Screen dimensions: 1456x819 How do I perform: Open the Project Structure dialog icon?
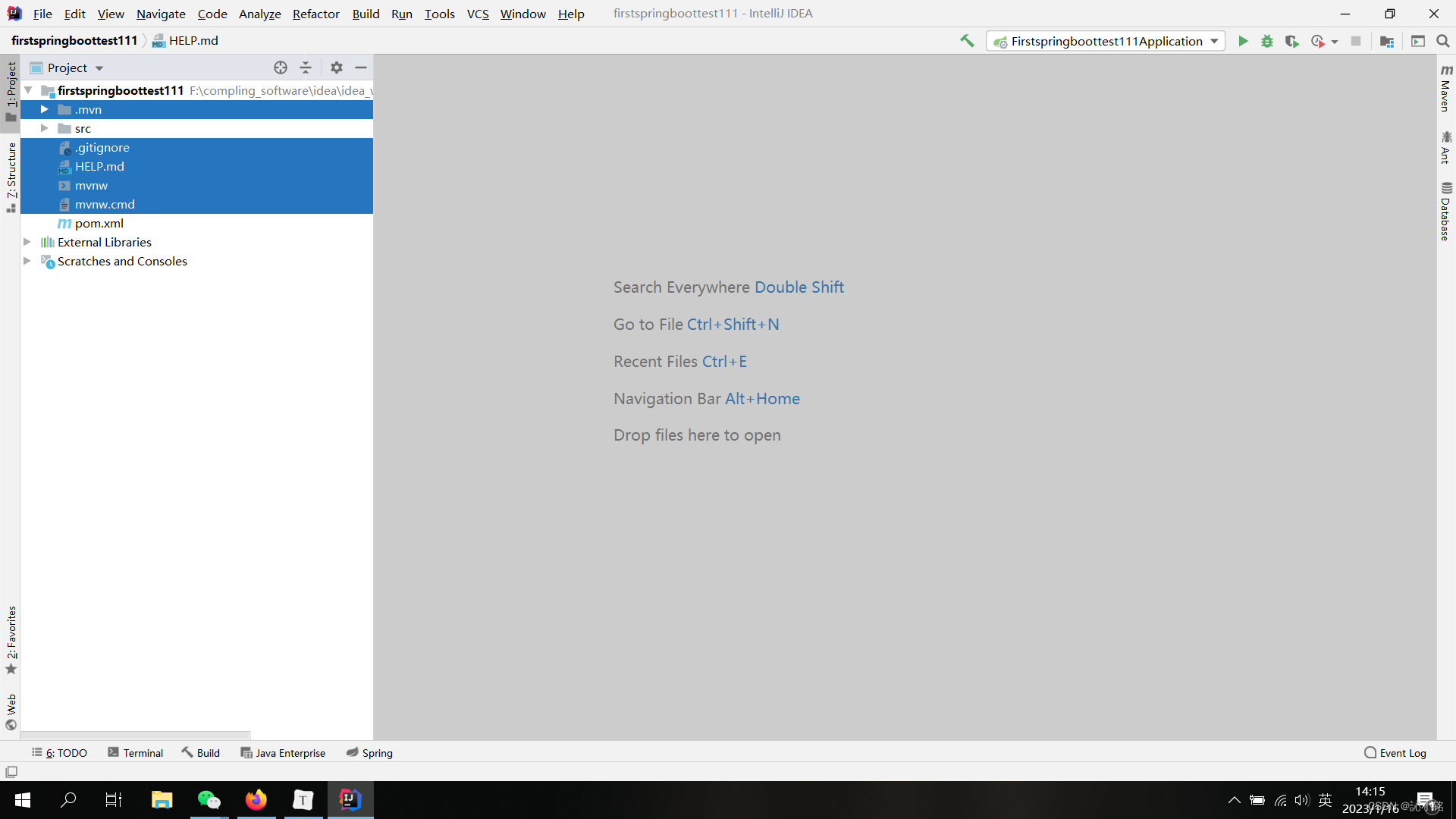click(1387, 41)
